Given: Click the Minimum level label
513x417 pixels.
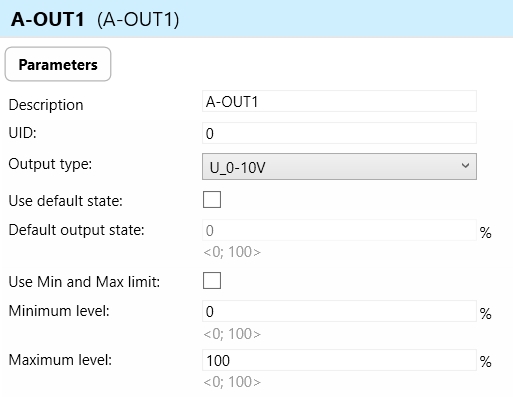Looking at the screenshot, I should 59,311.
